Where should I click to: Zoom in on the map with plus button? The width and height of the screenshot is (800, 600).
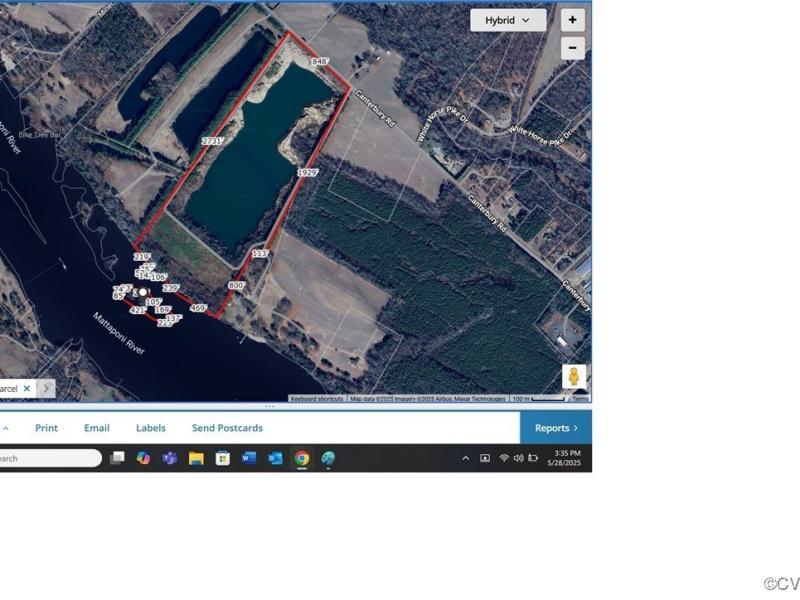coord(572,20)
